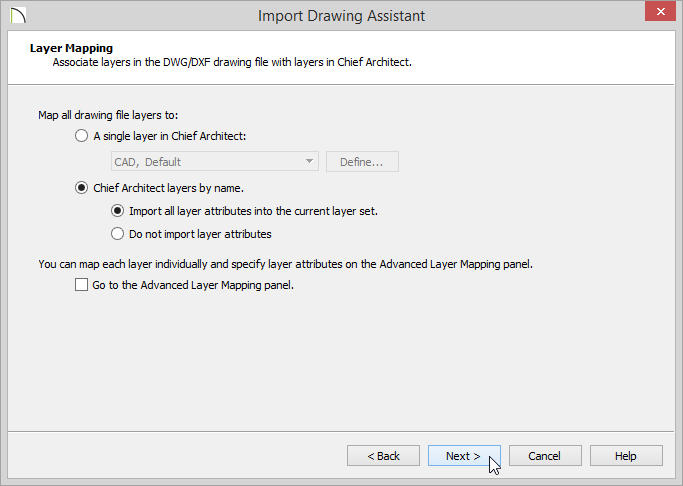The width and height of the screenshot is (683, 486).
Task: Go back with the '< Back' button
Action: point(383,456)
